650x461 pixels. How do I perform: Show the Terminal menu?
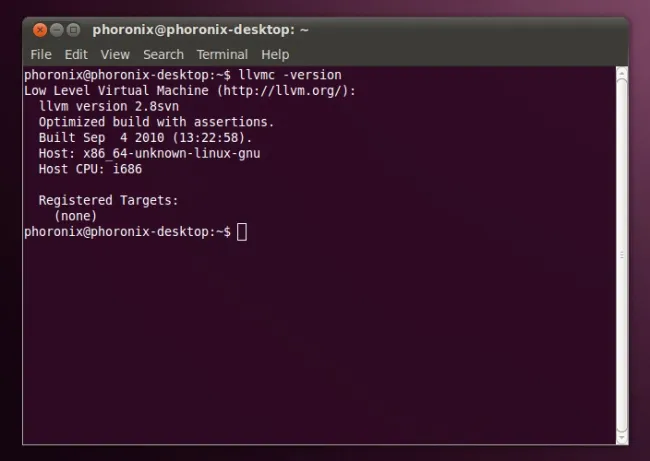tap(222, 54)
